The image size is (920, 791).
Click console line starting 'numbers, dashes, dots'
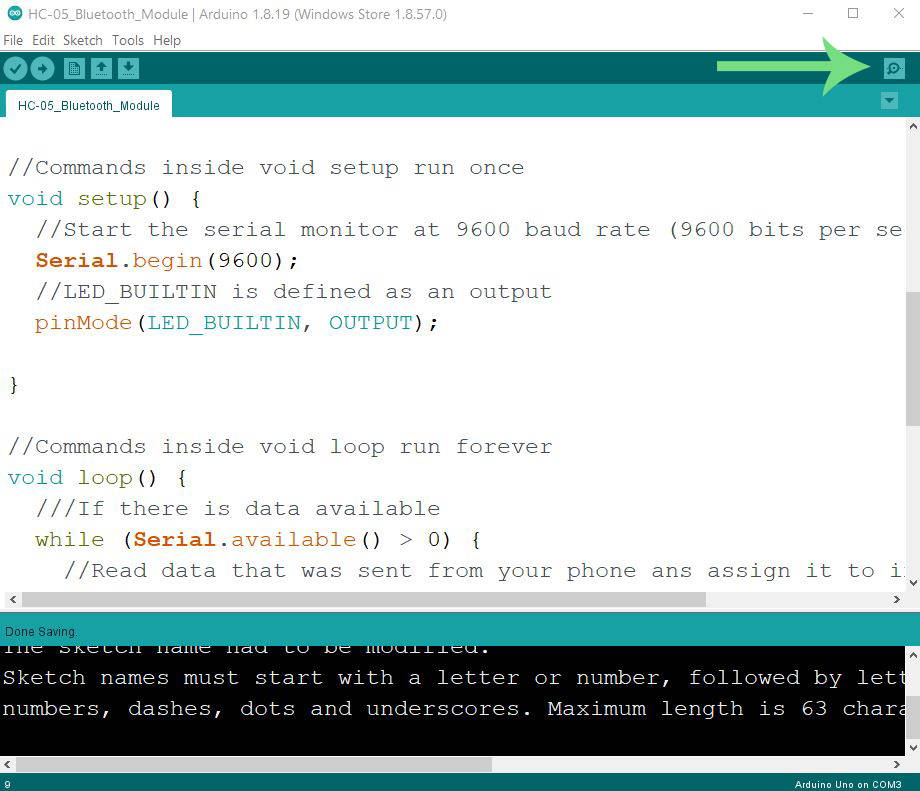pos(452,709)
